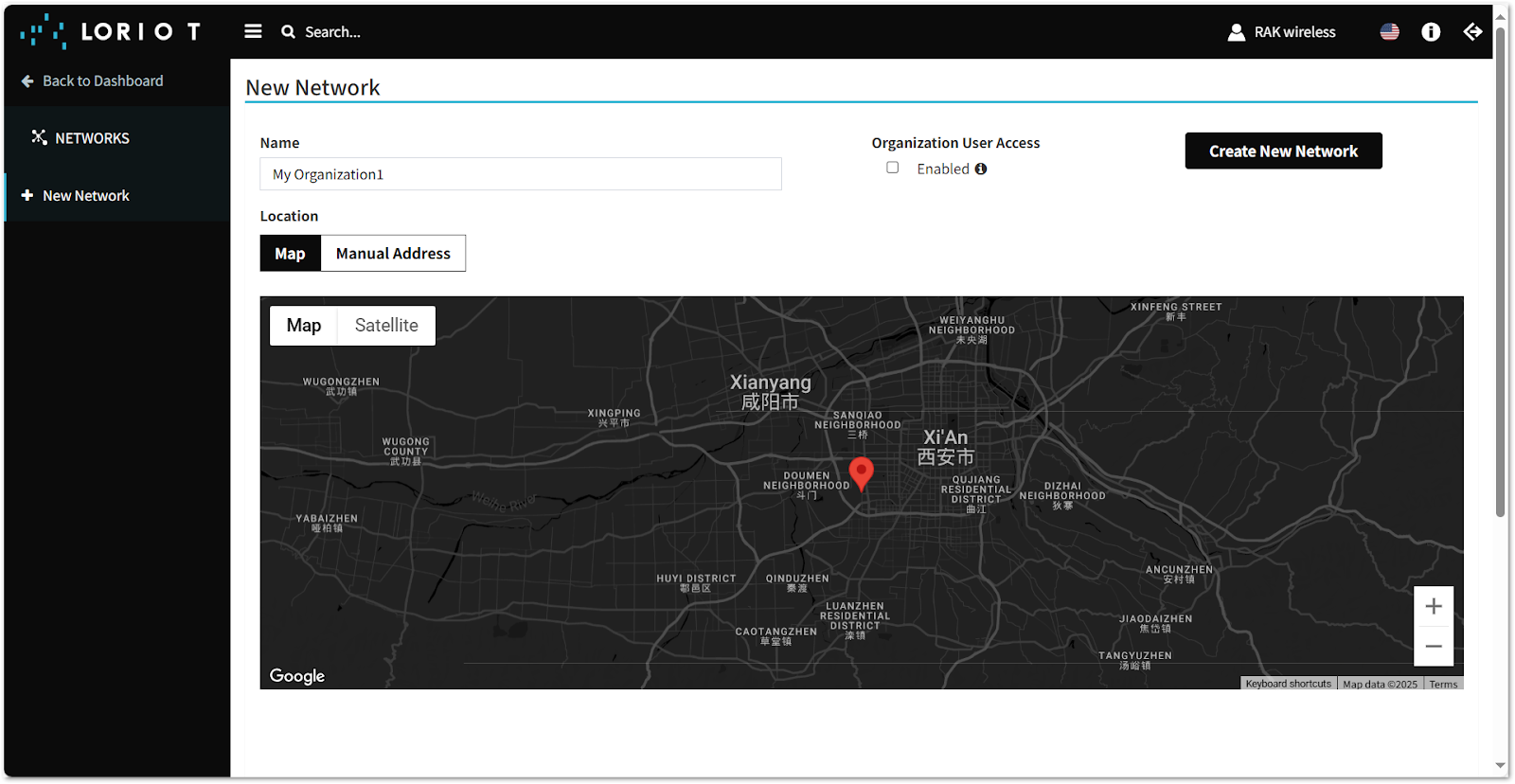Toggle the hamburger sidebar menu
This screenshot has width=1515, height=784.
click(253, 31)
